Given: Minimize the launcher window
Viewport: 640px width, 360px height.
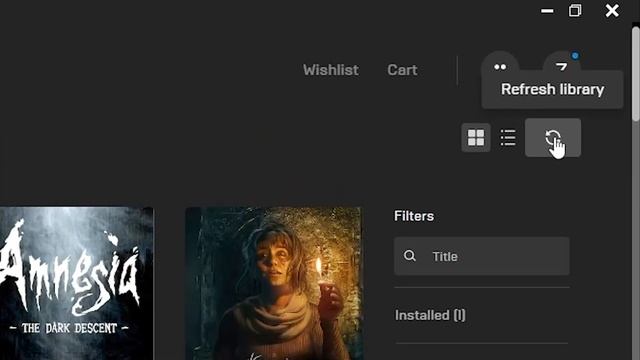Looking at the screenshot, I should (x=547, y=11).
